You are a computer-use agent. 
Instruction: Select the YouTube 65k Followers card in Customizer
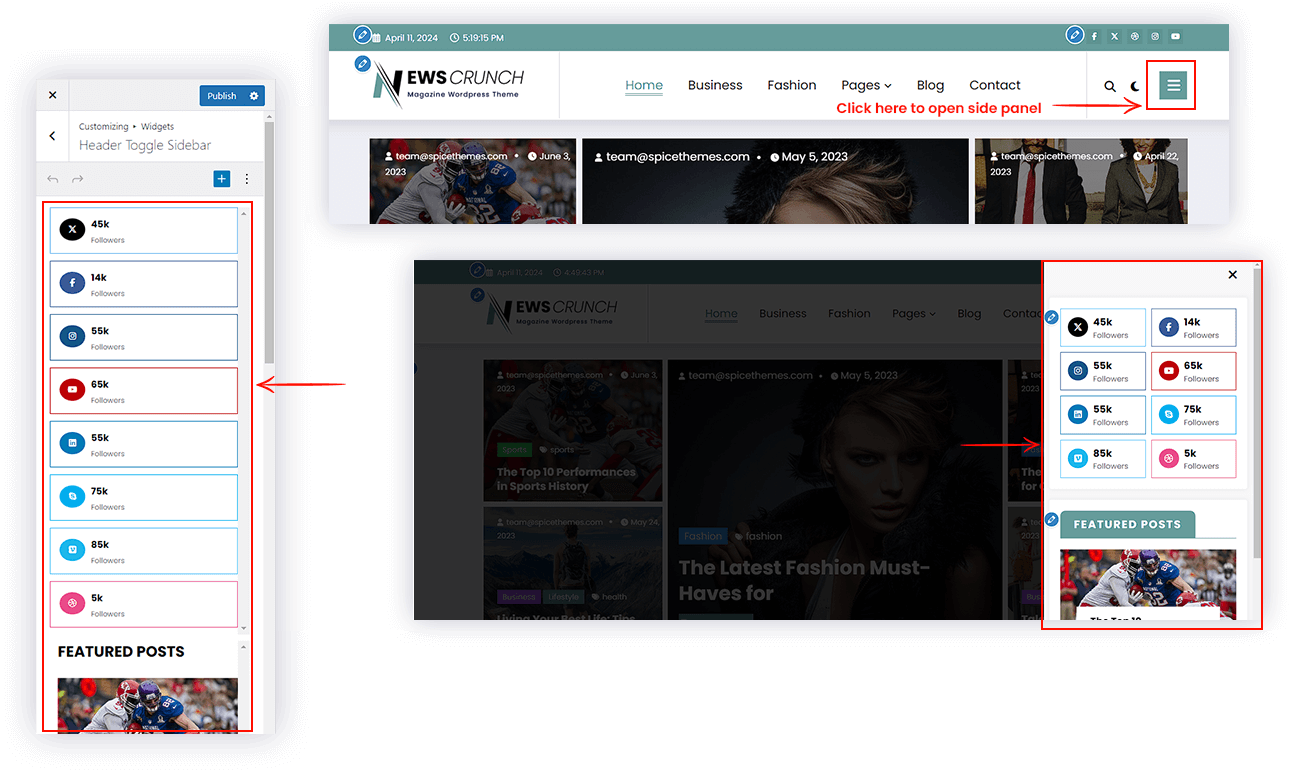coord(144,391)
